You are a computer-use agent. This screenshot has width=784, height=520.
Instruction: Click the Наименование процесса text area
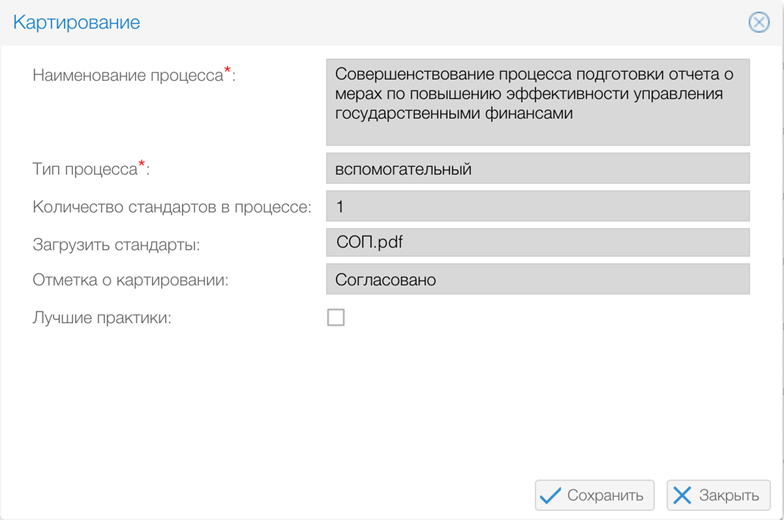[x=537, y=103]
